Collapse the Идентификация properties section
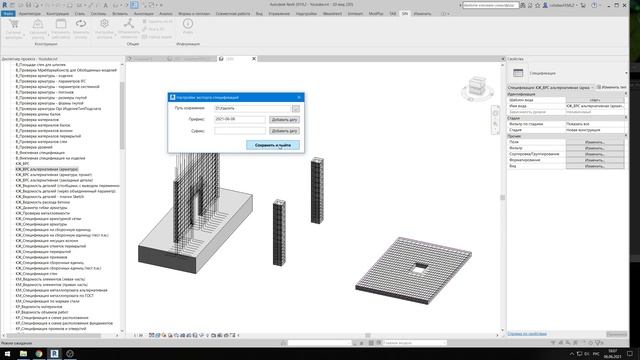The height and width of the screenshot is (360, 640). [x=626, y=94]
